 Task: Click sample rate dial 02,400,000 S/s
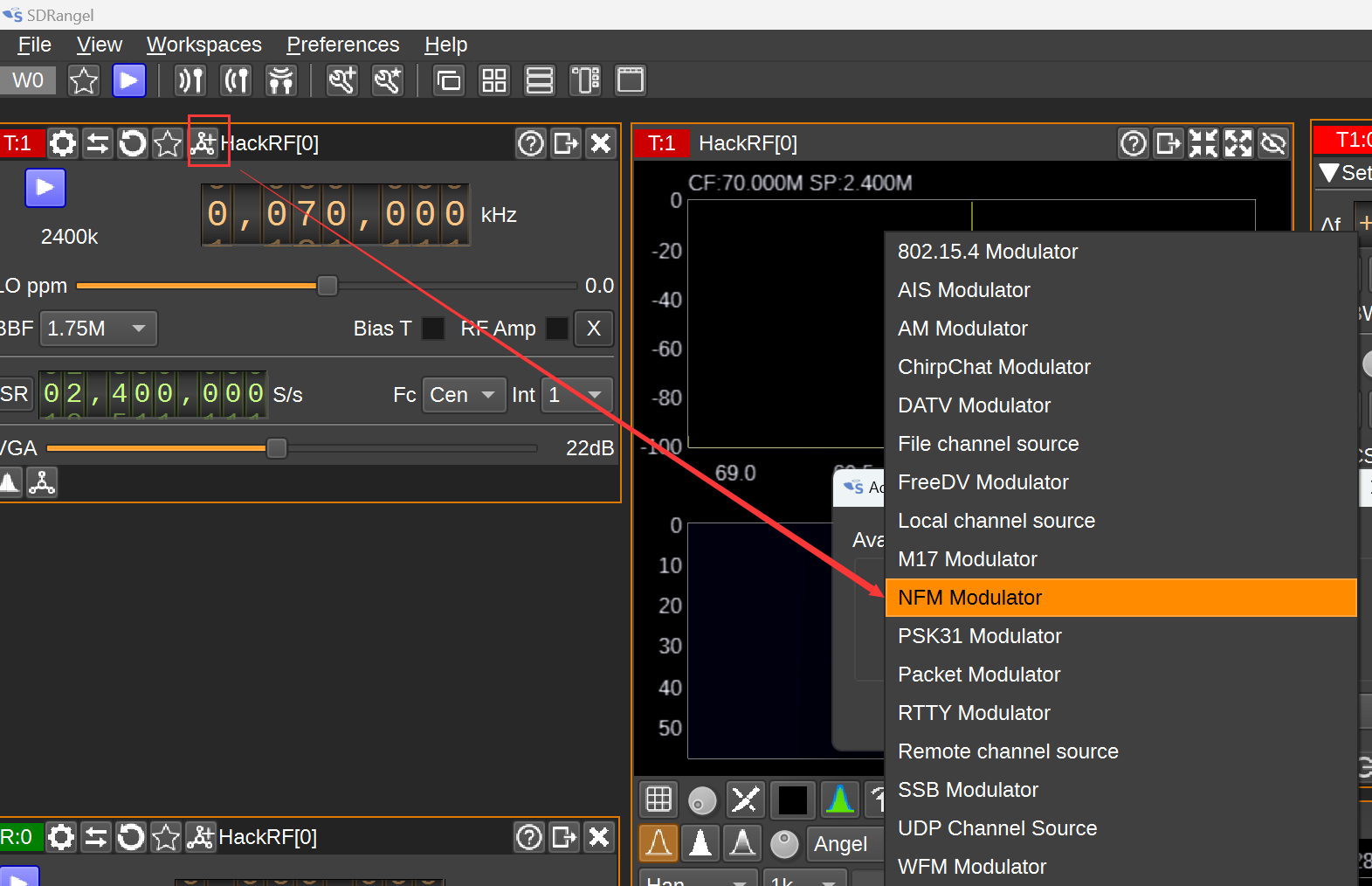[x=154, y=394]
